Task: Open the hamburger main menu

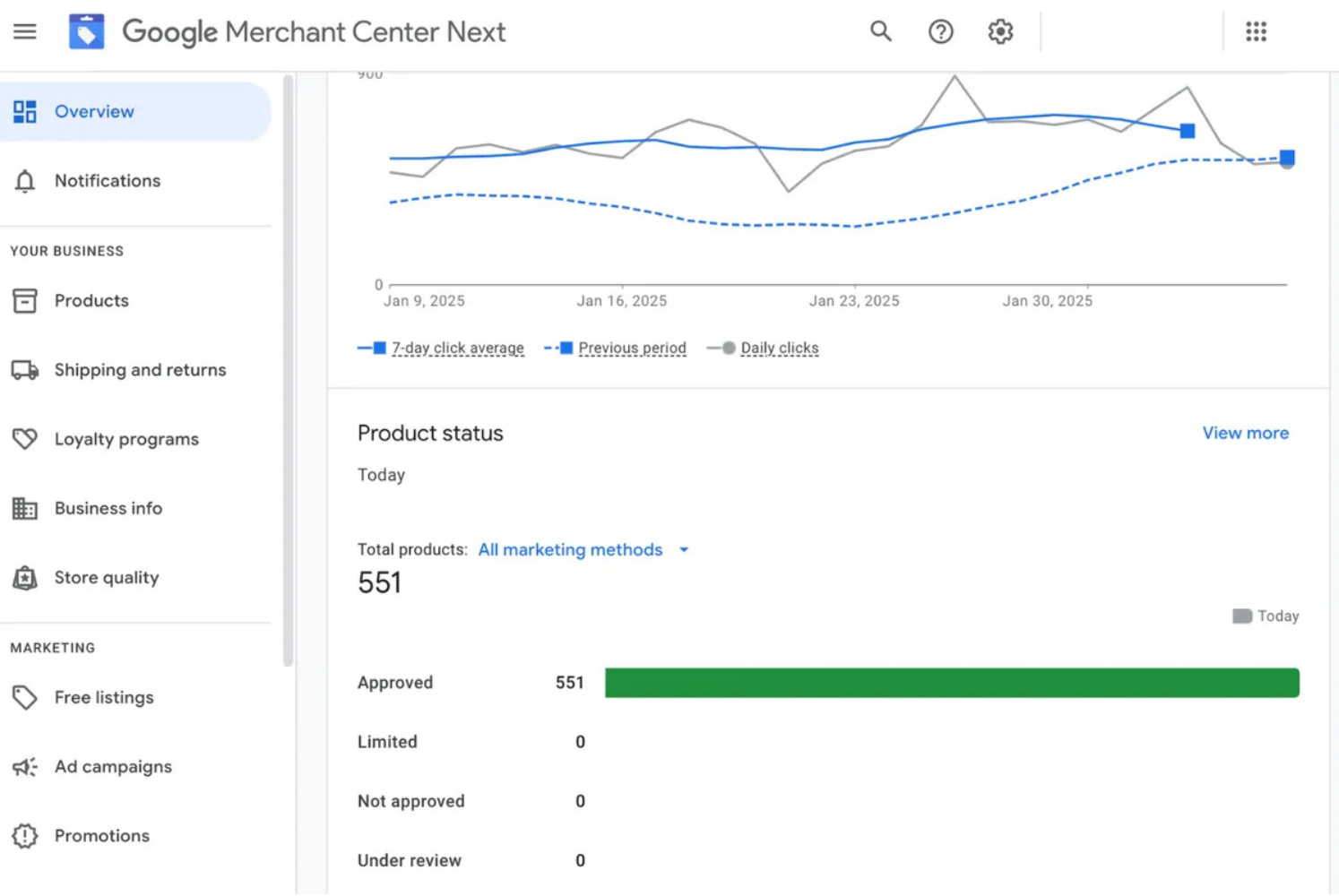Action: [x=25, y=32]
